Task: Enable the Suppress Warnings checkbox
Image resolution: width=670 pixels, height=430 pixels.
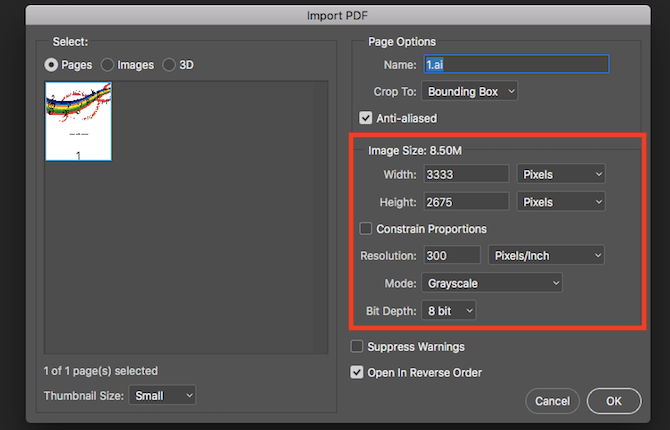Action: coord(357,347)
